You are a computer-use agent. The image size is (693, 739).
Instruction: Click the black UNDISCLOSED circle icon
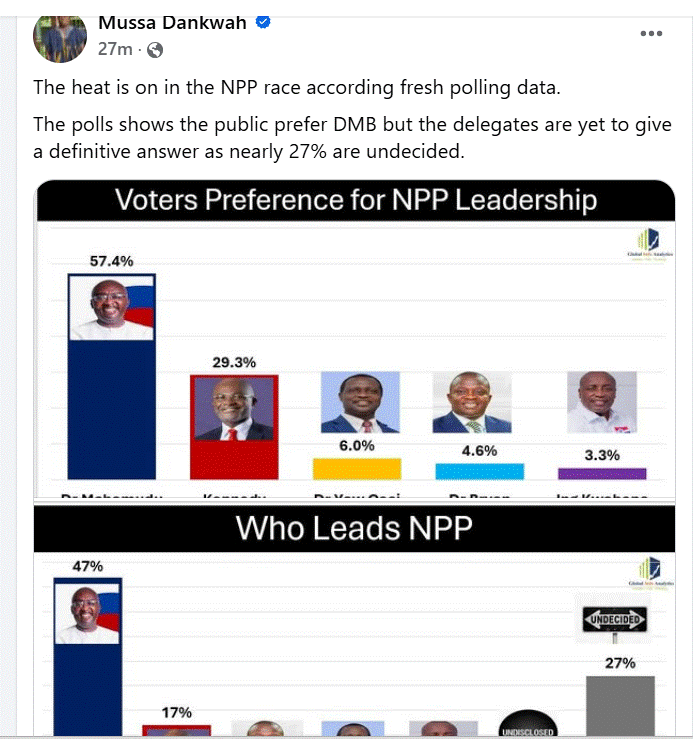pyautogui.click(x=528, y=724)
